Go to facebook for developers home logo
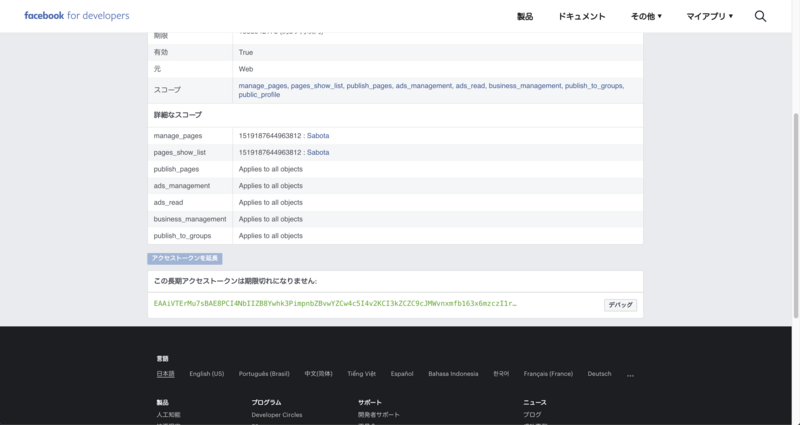 [x=77, y=16]
